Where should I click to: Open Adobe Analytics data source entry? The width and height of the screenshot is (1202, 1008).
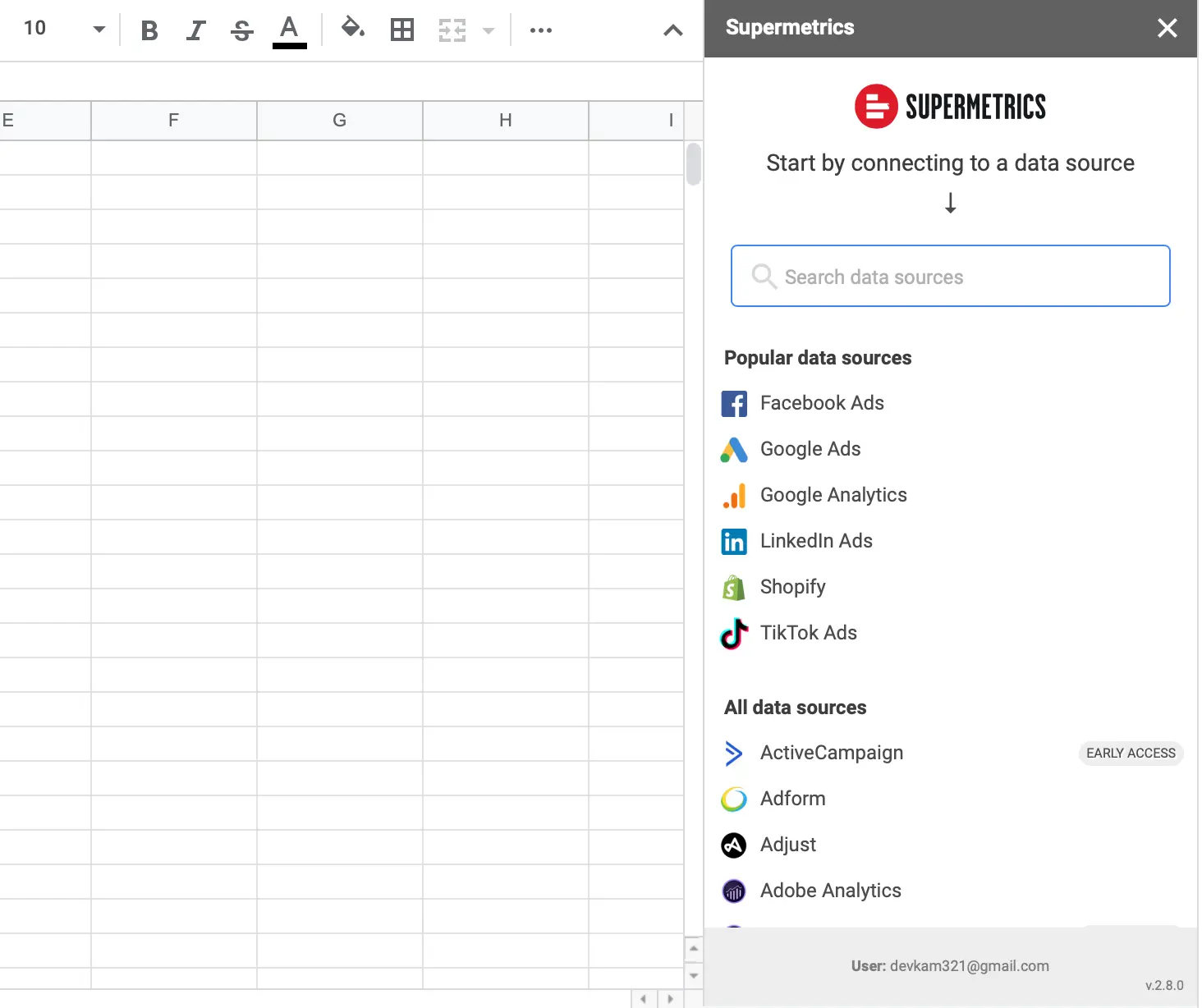point(831,891)
